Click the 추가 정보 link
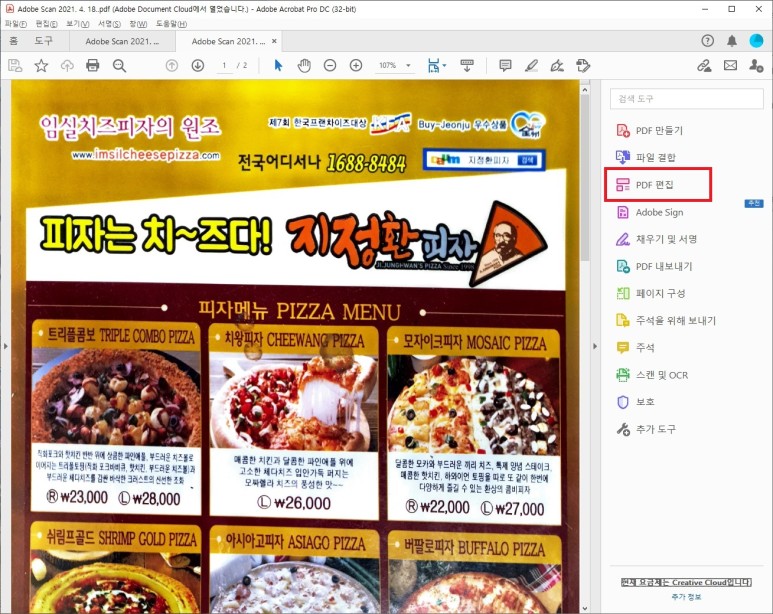773x614 pixels. [686, 597]
